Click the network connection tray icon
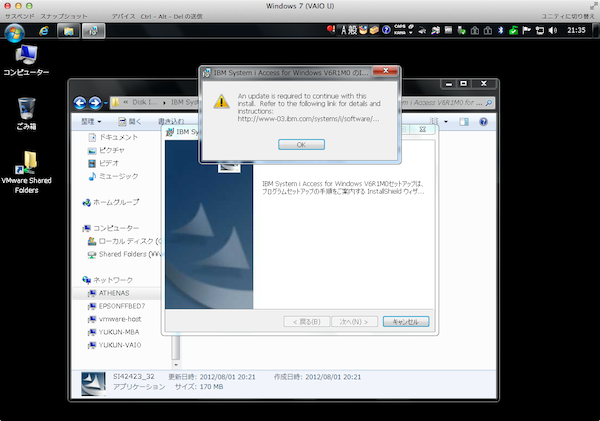Screen dimensions: 600x421 click(x=540, y=30)
